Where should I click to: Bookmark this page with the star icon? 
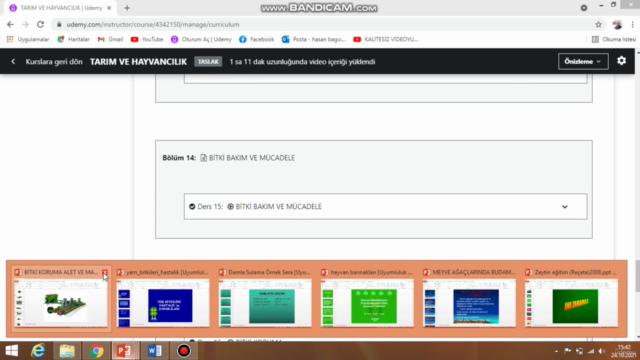pyautogui.click(x=598, y=24)
